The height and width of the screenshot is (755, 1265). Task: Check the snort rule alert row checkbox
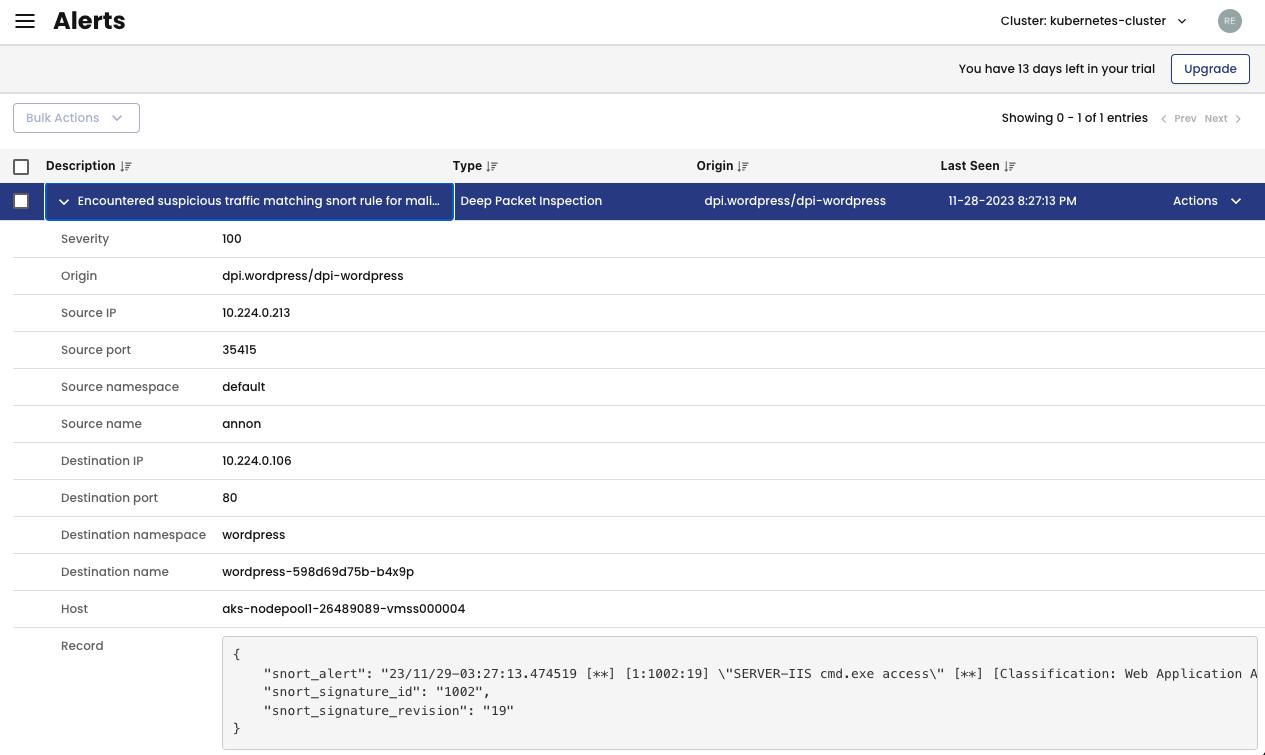[21, 201]
